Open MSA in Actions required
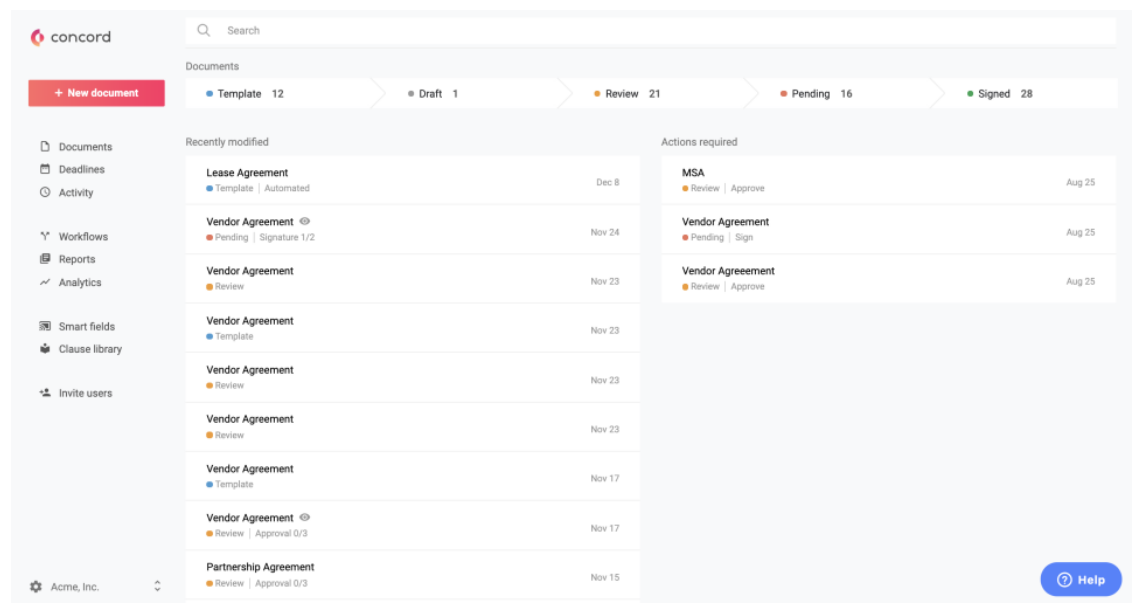The height and width of the screenshot is (613, 1141). tap(888, 180)
